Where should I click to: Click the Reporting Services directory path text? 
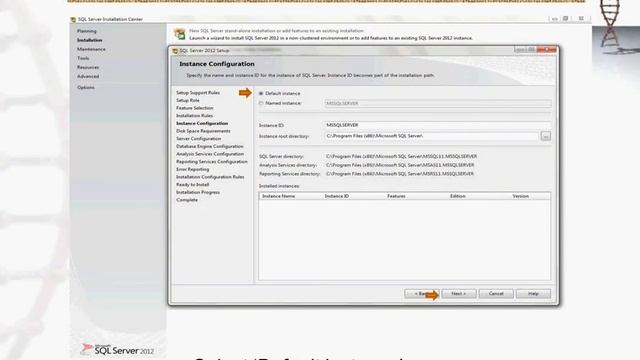(400, 173)
